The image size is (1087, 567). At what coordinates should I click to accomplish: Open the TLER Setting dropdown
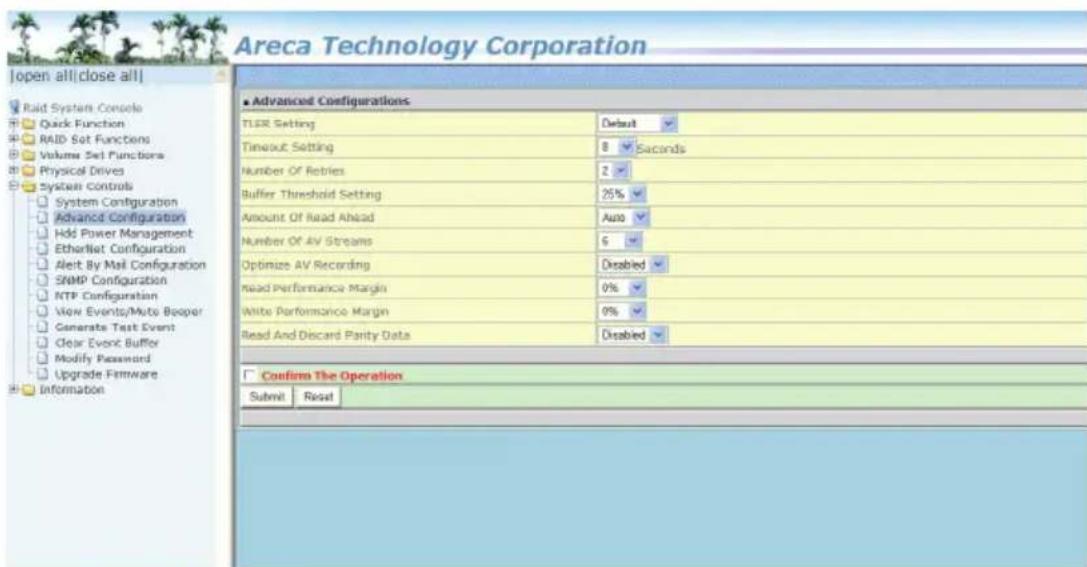click(637, 123)
